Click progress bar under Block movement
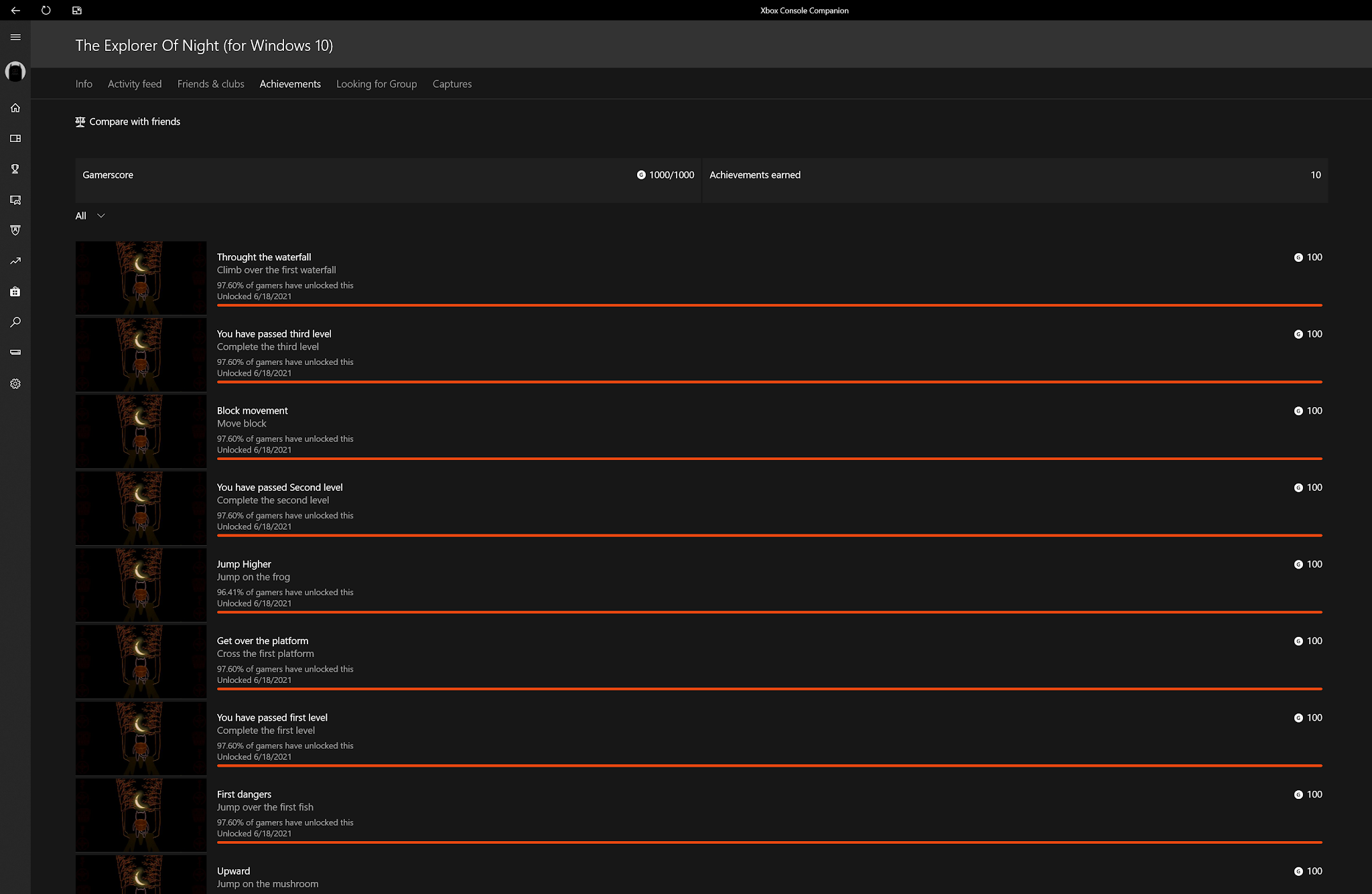The image size is (1372, 894). click(769, 459)
